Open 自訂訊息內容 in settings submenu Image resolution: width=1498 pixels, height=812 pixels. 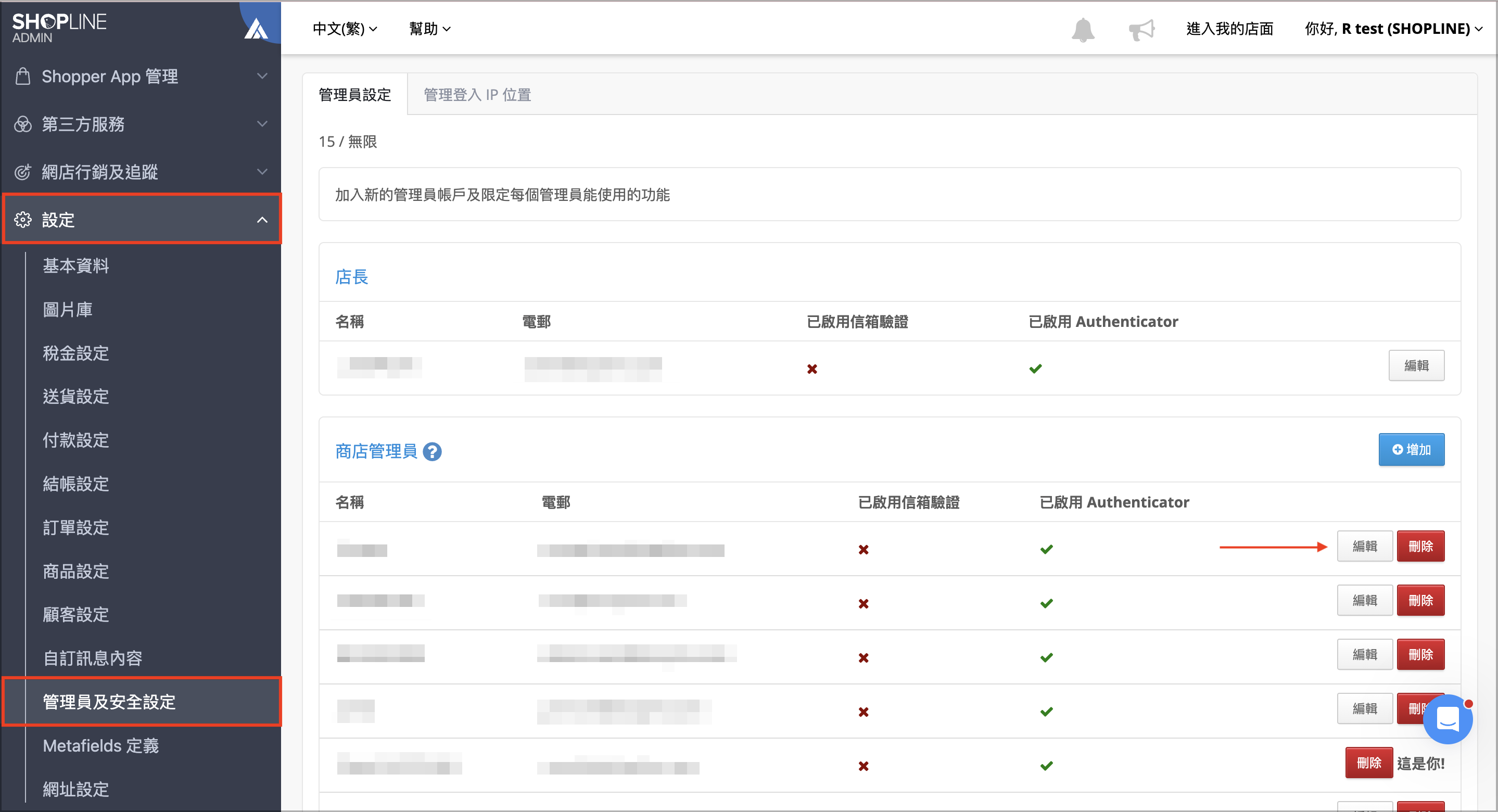coord(93,658)
